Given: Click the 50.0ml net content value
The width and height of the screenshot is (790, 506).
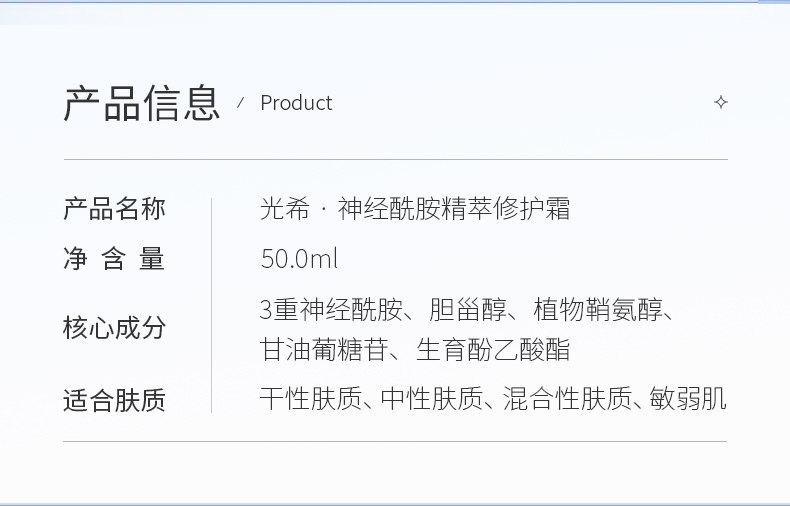Looking at the screenshot, I should [x=299, y=260].
